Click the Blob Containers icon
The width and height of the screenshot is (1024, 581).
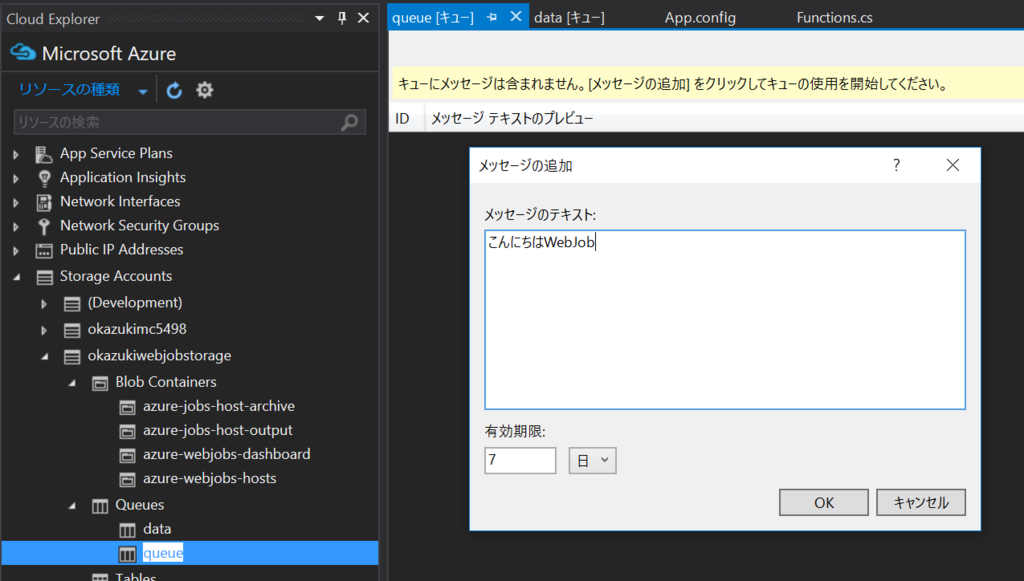(x=100, y=383)
